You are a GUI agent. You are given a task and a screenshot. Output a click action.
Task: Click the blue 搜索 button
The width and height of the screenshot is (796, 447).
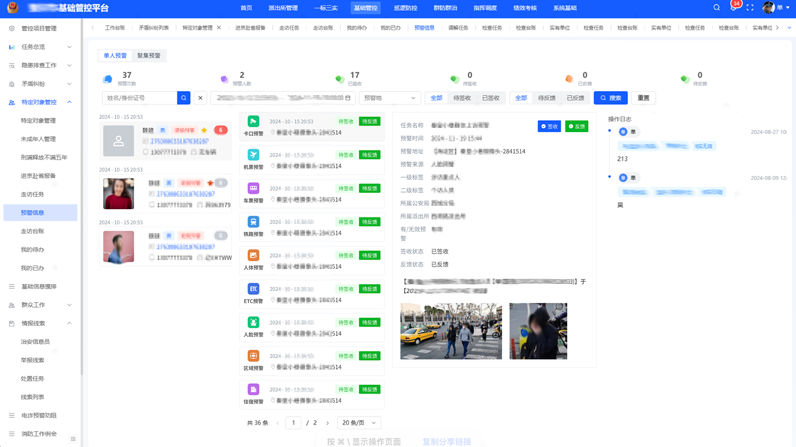tap(610, 98)
